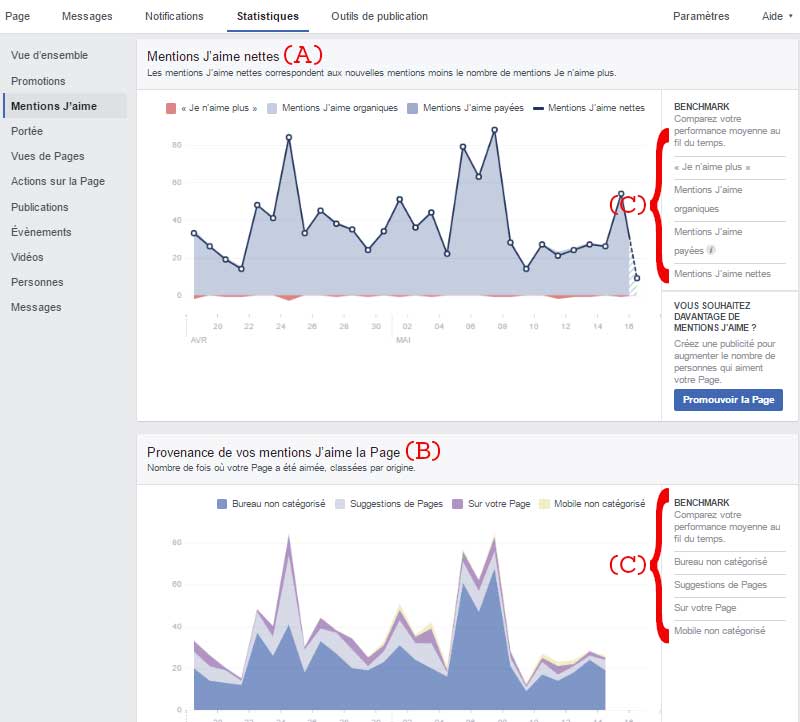800x722 pixels.
Task: Click the Mentions J'aime nettes legend line marker
Action: [x=538, y=108]
